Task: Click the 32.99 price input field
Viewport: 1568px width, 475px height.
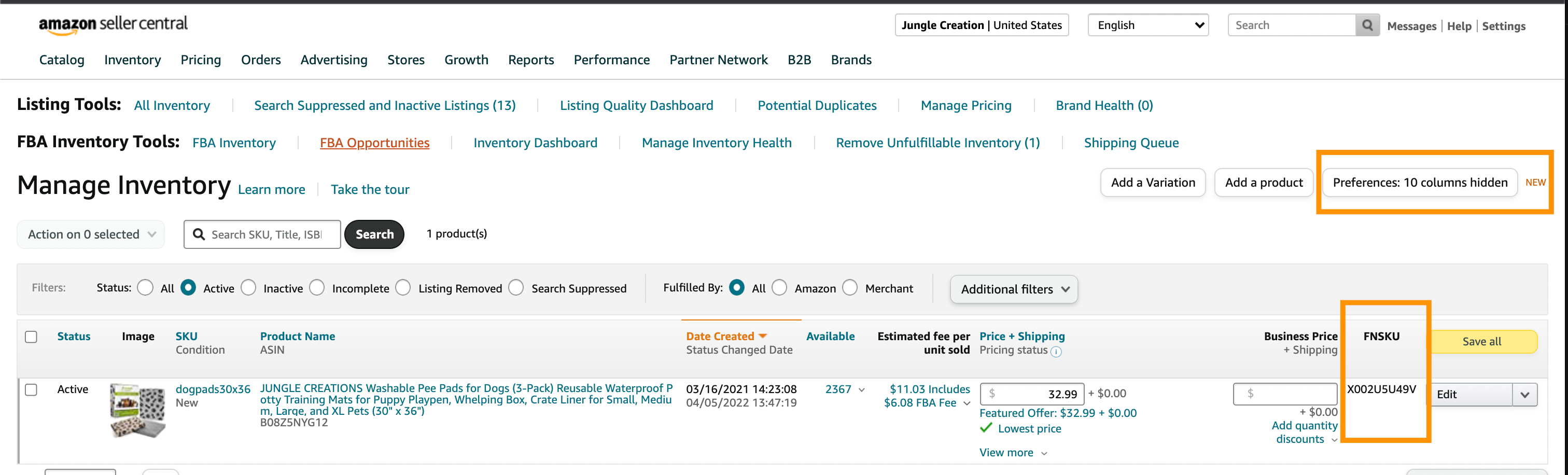Action: (x=1032, y=394)
